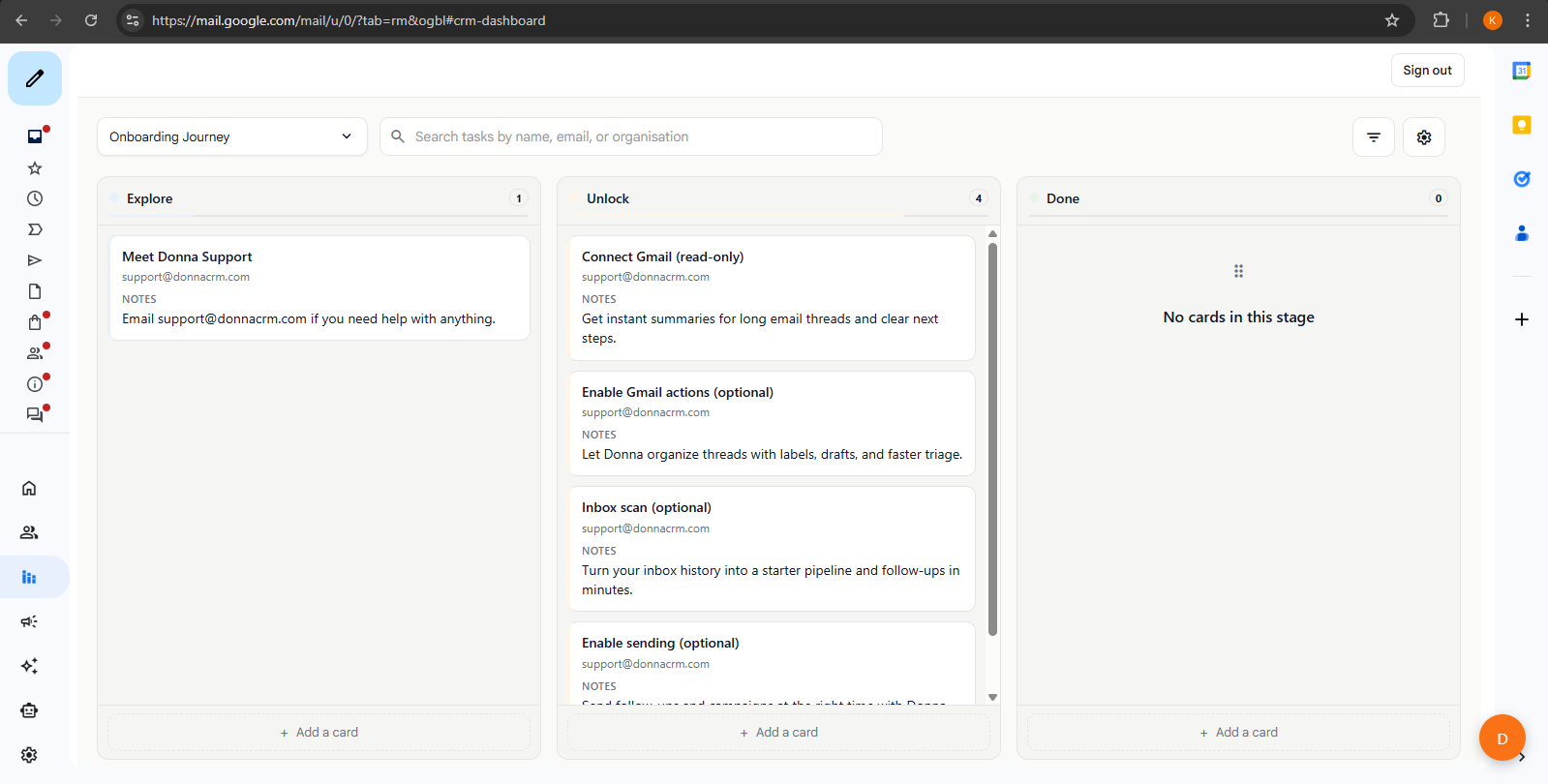
Task: Open the contacts people icon in lower sidebar
Action: point(29,532)
